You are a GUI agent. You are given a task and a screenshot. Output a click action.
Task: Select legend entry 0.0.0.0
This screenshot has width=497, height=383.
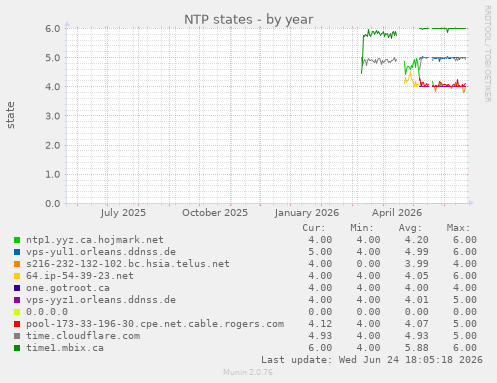[47, 312]
